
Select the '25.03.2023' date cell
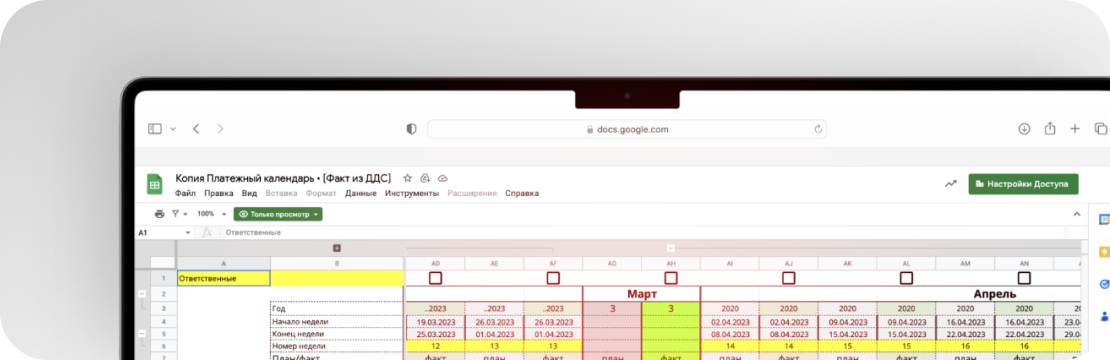pos(435,334)
